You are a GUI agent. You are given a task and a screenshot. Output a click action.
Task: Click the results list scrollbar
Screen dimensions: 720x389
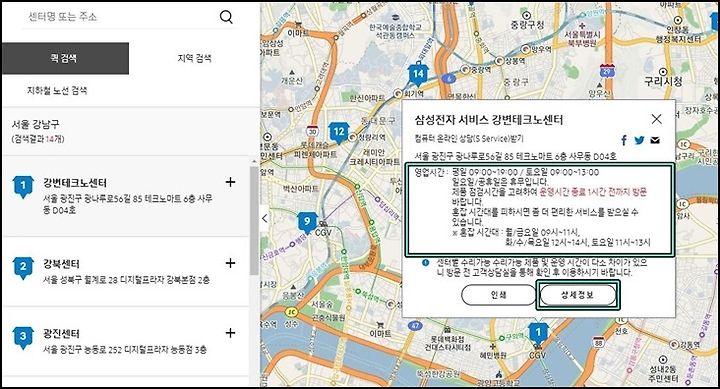[254, 220]
